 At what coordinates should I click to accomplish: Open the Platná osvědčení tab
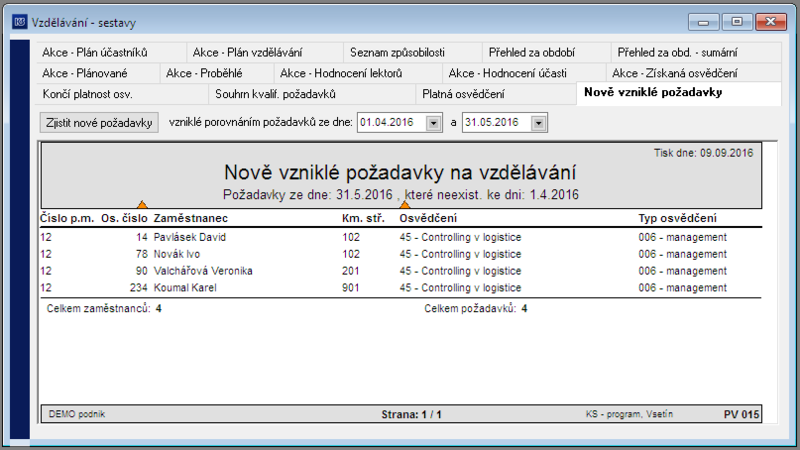click(495, 94)
